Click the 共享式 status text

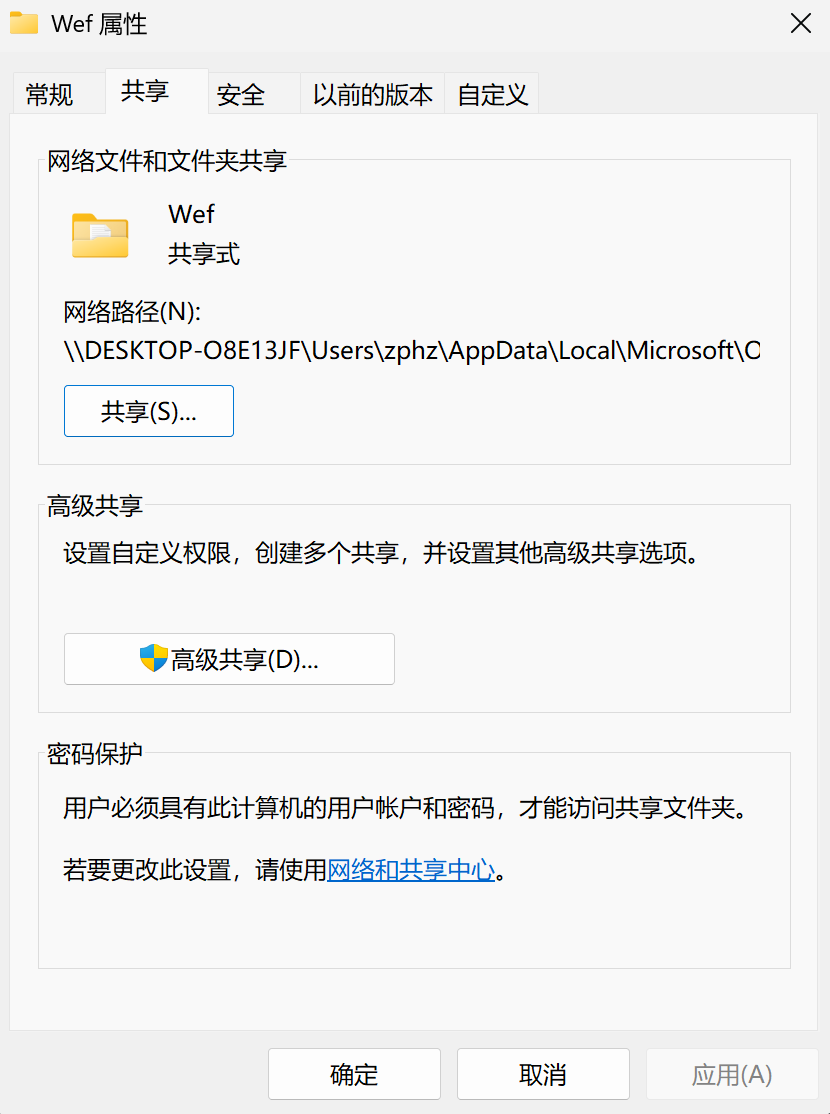(204, 254)
